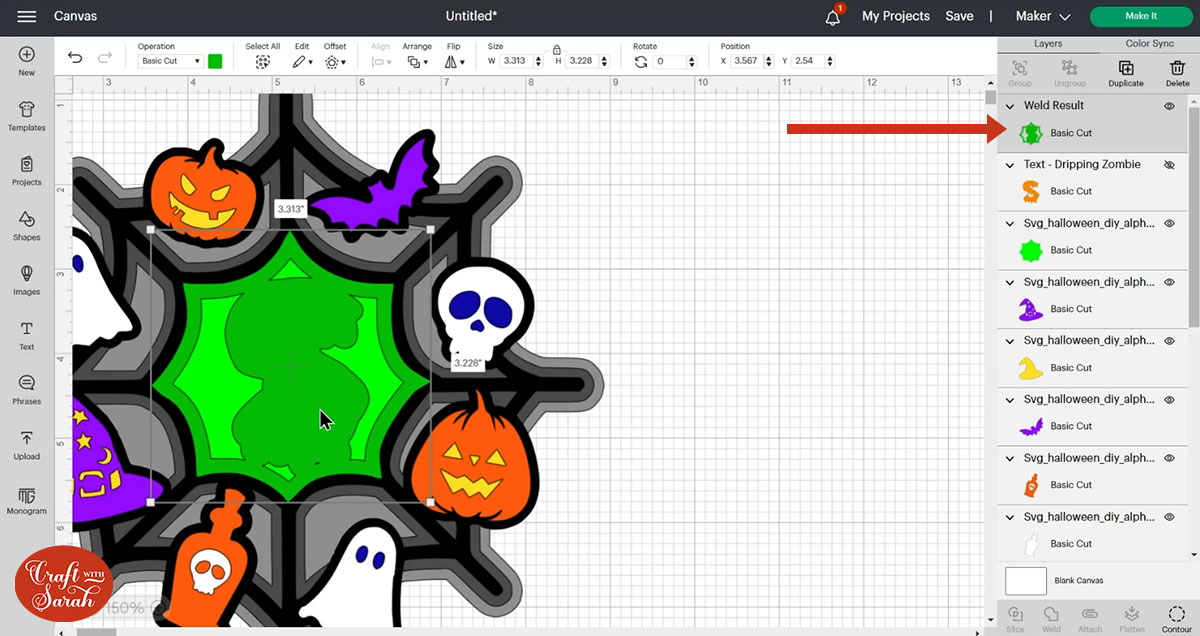Select the Weld Result Basic Cut layer thumbnail
The width and height of the screenshot is (1200, 636).
pos(1030,133)
